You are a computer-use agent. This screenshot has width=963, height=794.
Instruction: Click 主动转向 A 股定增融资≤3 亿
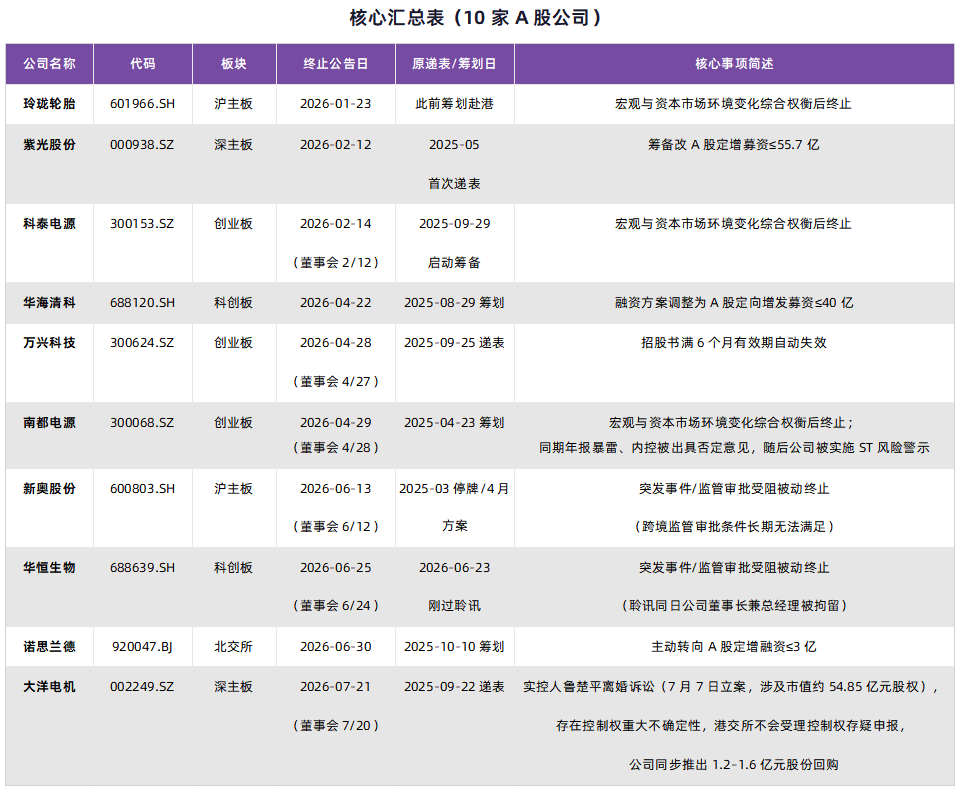(x=734, y=647)
